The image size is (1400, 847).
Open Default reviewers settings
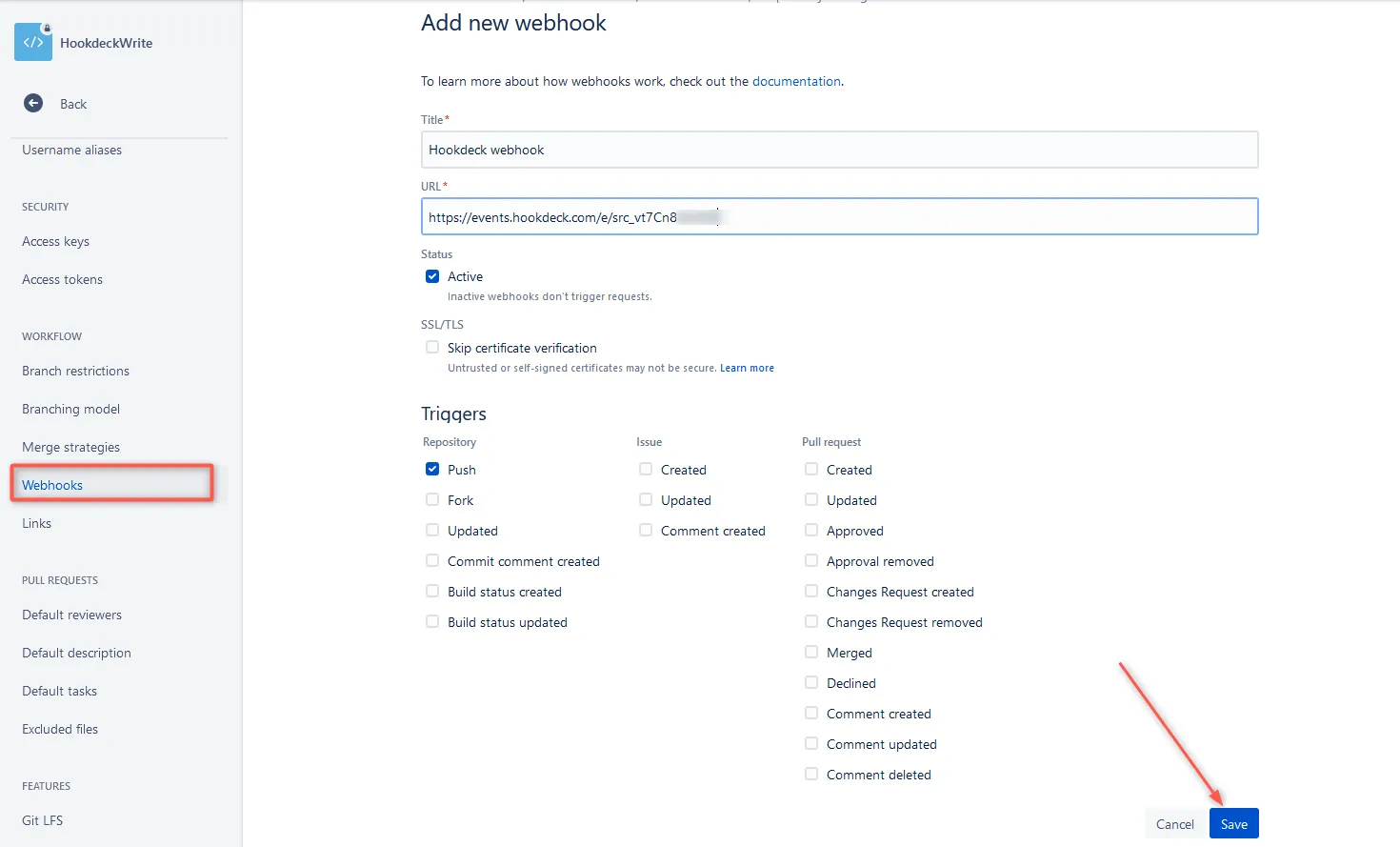coord(71,615)
